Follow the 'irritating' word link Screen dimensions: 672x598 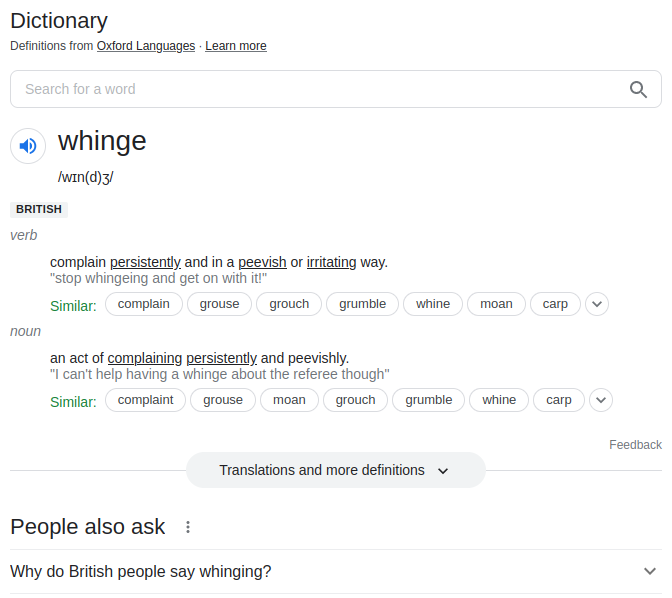coord(331,262)
